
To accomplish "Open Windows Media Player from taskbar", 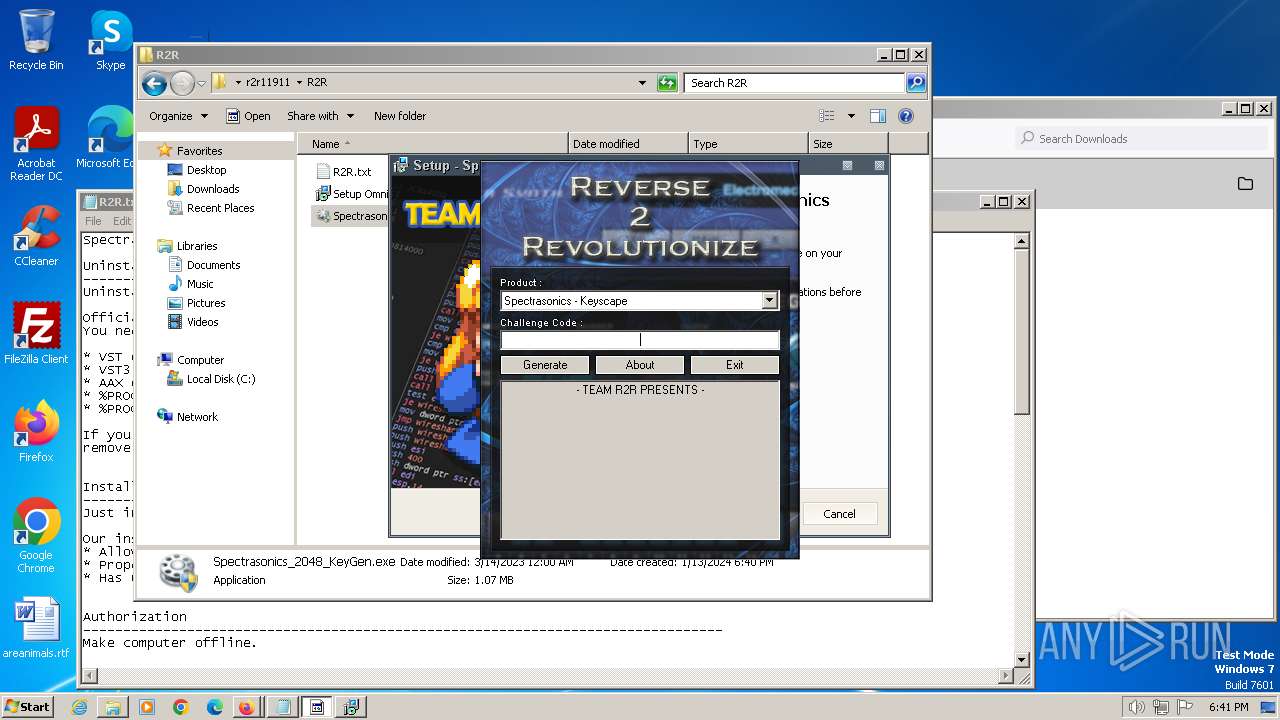I will pos(147,707).
